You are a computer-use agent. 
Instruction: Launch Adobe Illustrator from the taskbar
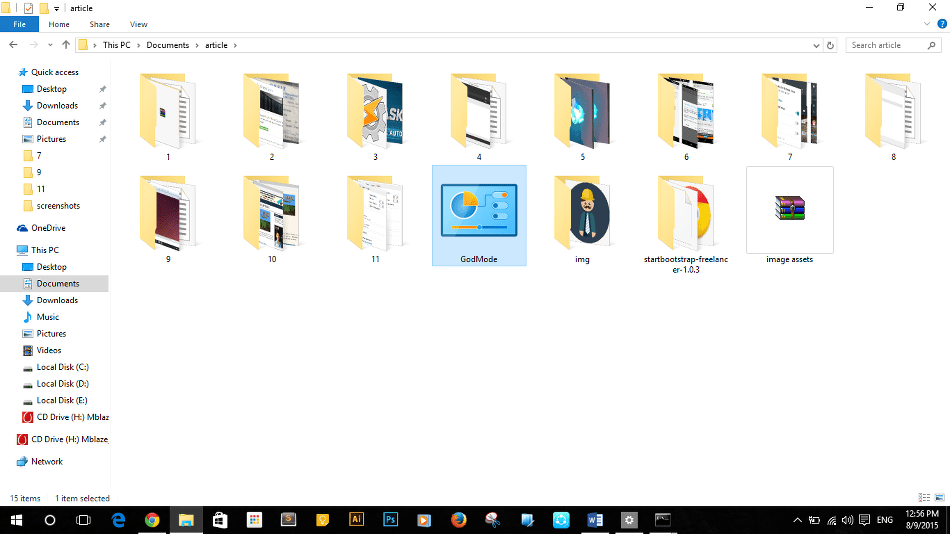pyautogui.click(x=356, y=520)
